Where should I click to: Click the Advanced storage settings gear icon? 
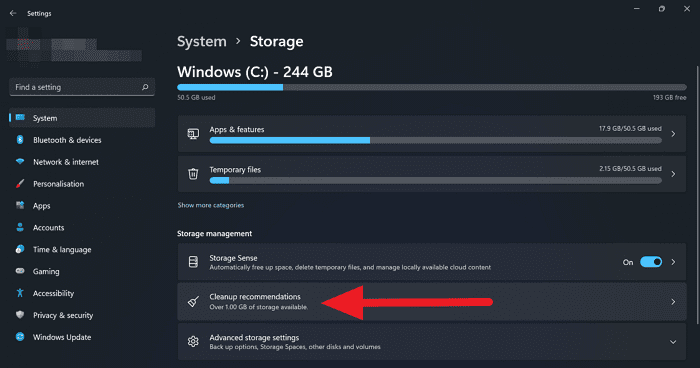(x=193, y=342)
